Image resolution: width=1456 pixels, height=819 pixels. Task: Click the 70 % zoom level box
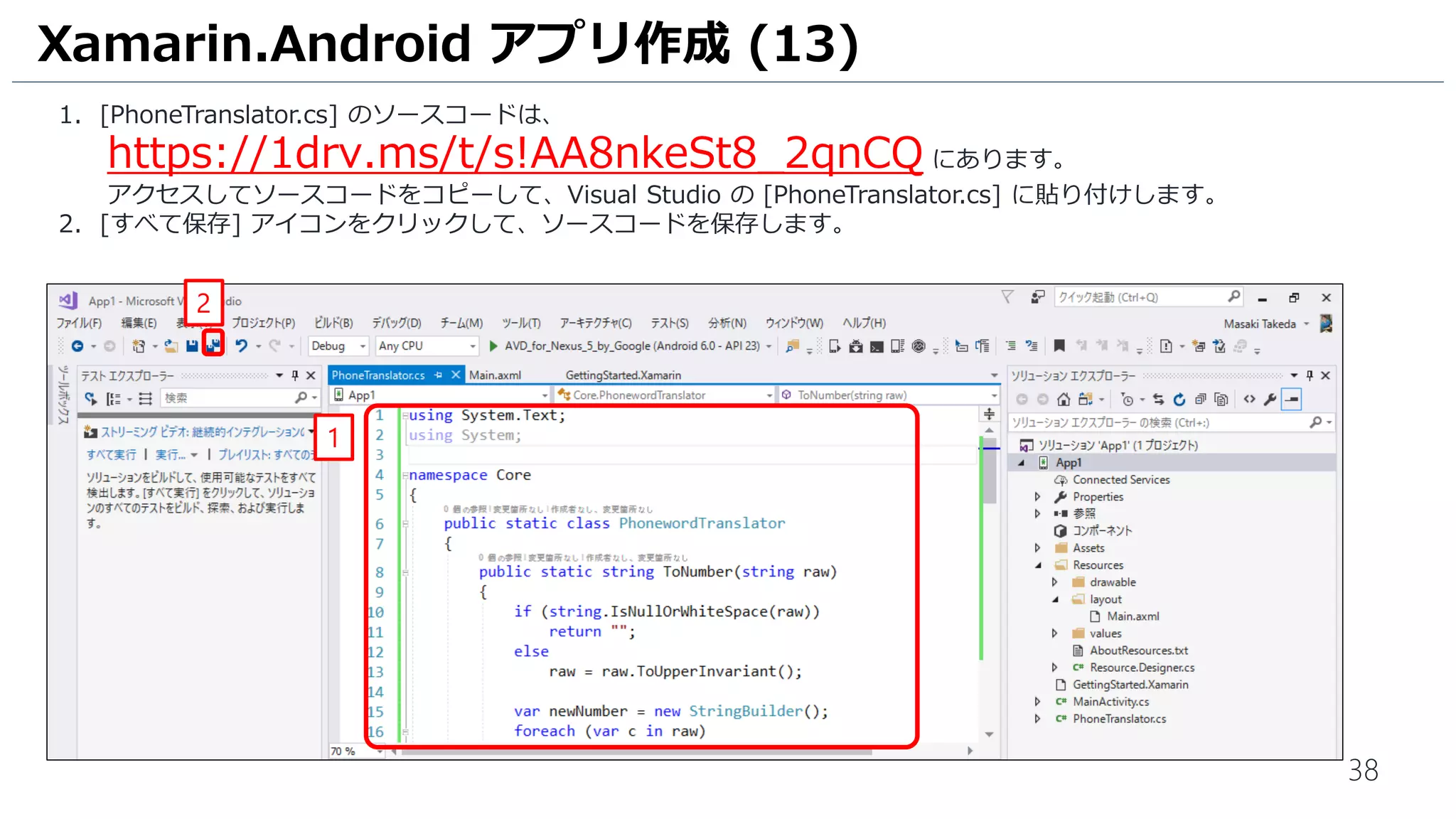pos(355,751)
